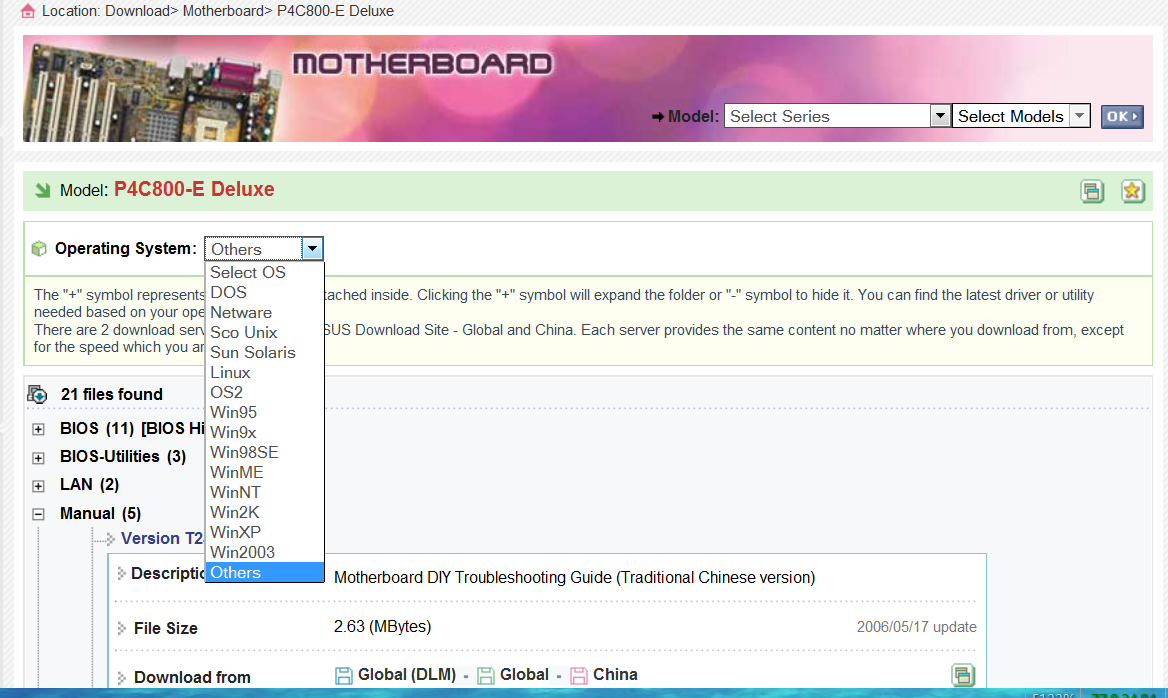1168x698 pixels.
Task: Click the 2.63 (MBytes) file size value
Action: point(382,626)
